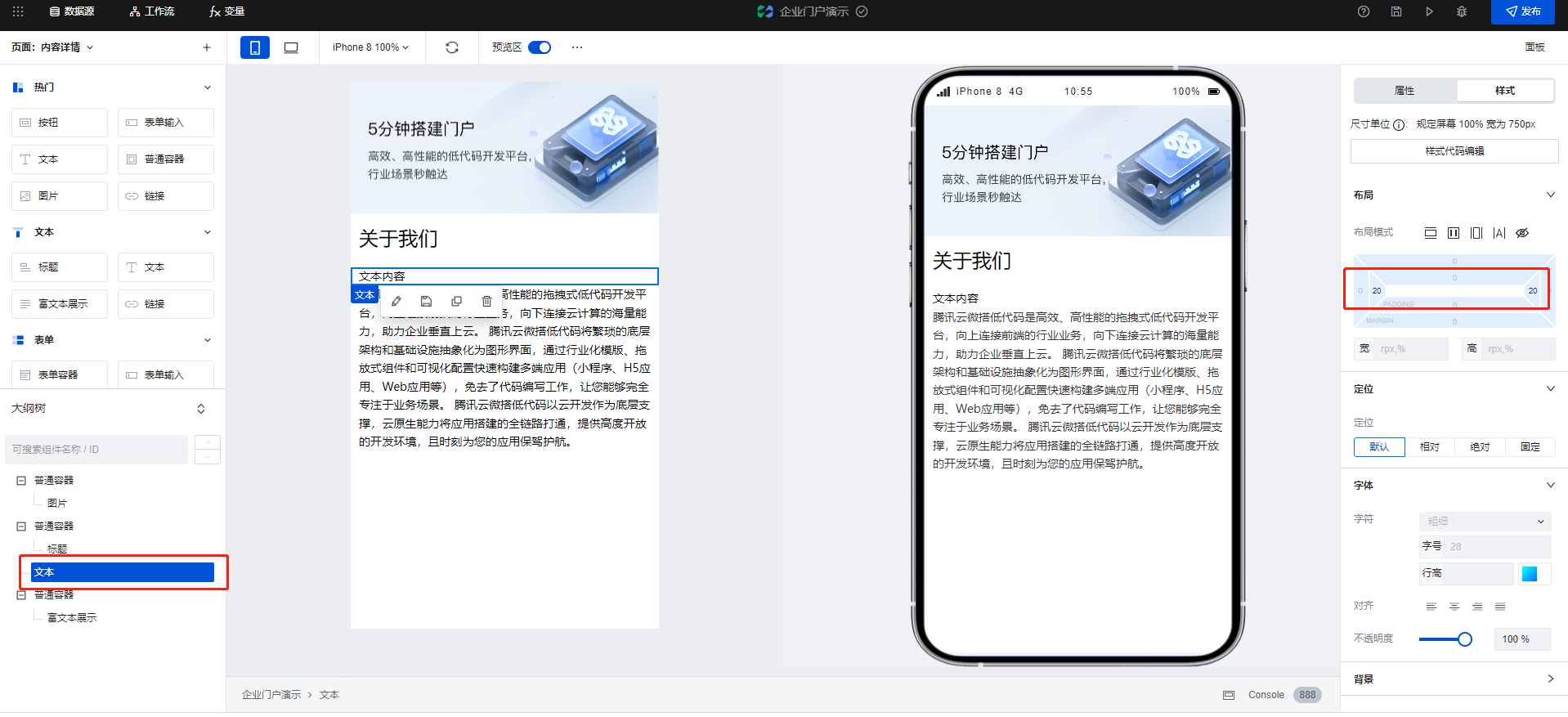Choose inline-block layout mode icon
Viewport: 1568px width, 717px height.
1476,233
